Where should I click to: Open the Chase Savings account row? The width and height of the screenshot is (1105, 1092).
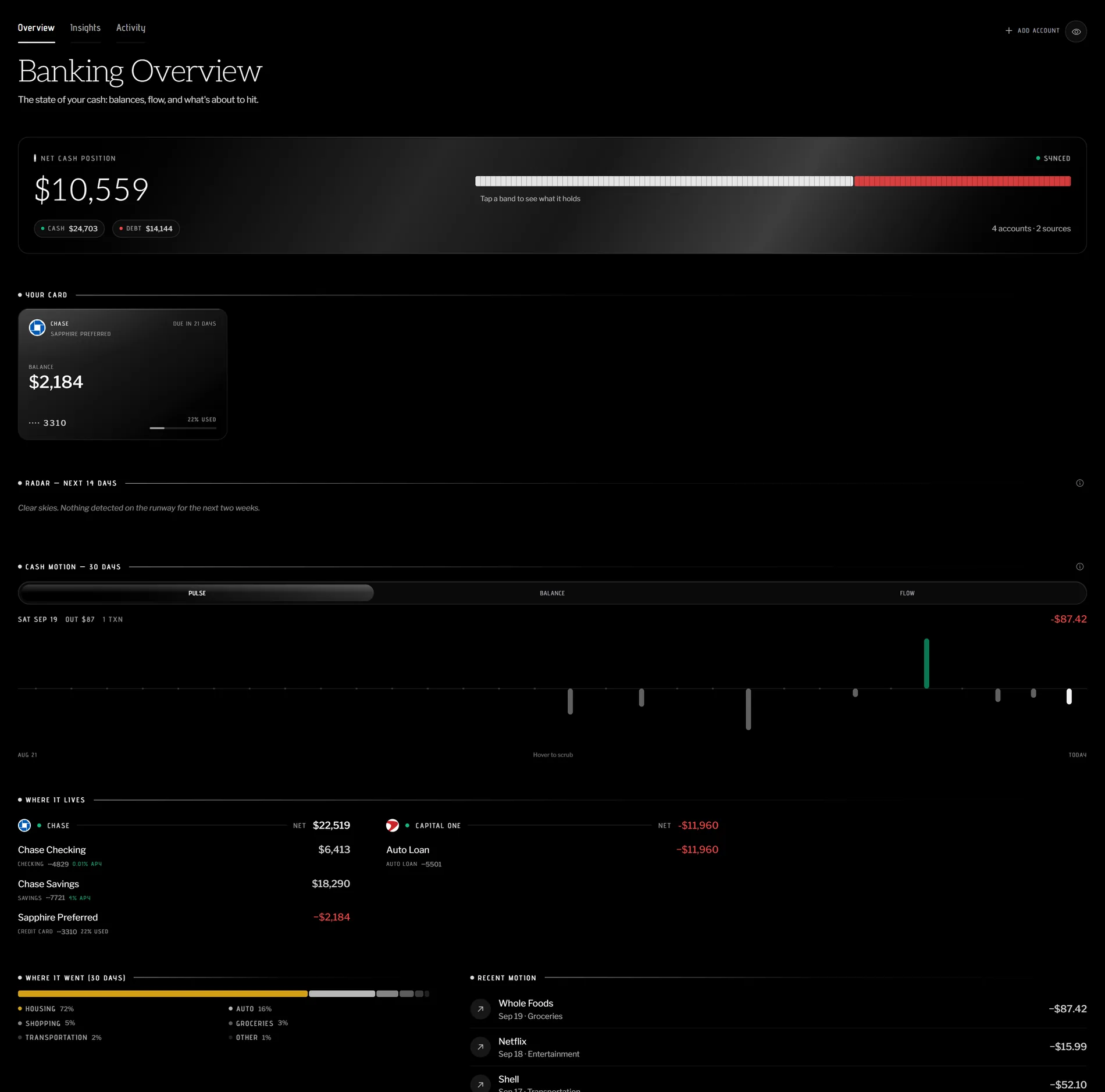tap(184, 890)
